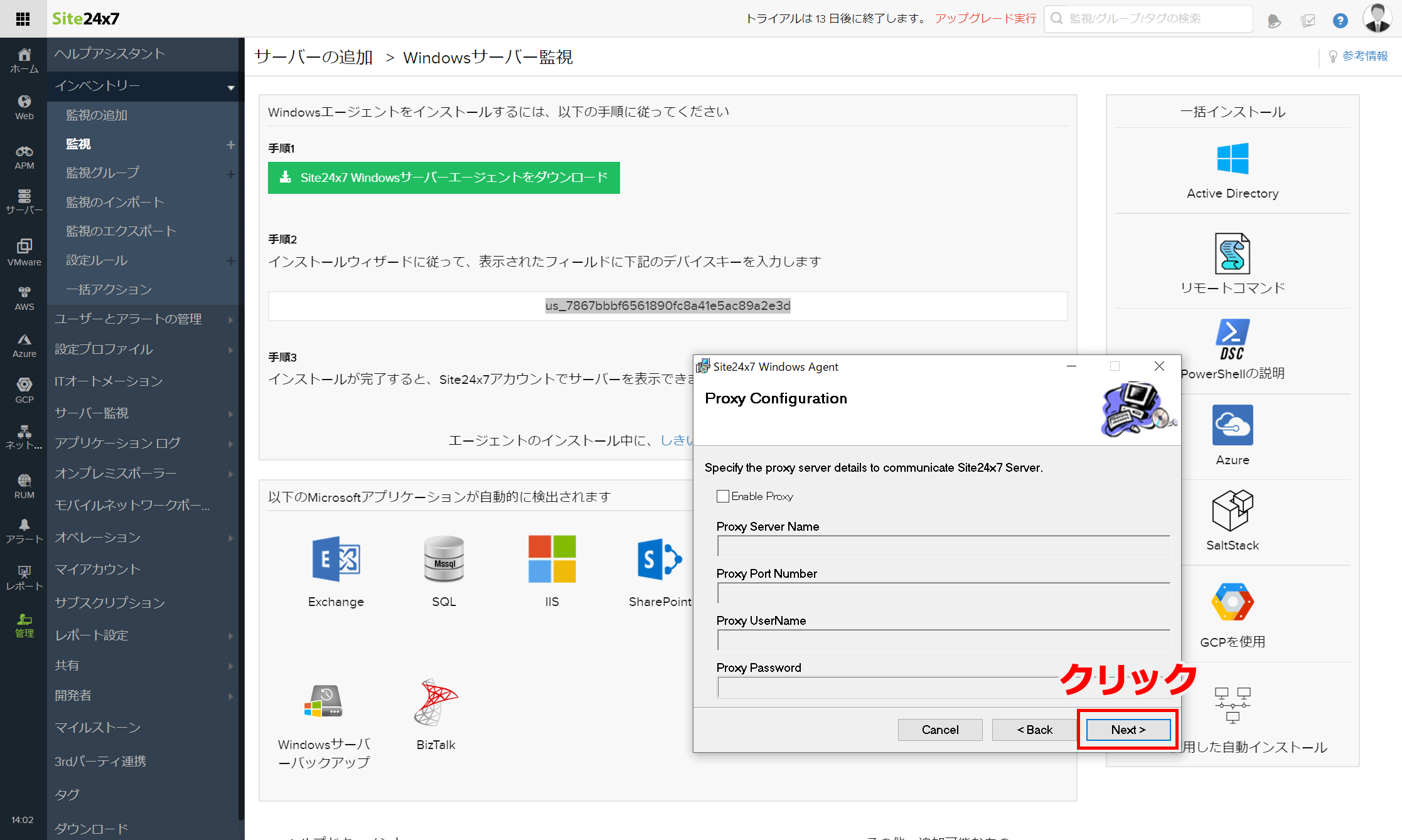Go to ホーム in the sidebar
This screenshot has width=1402, height=840.
click(x=24, y=61)
